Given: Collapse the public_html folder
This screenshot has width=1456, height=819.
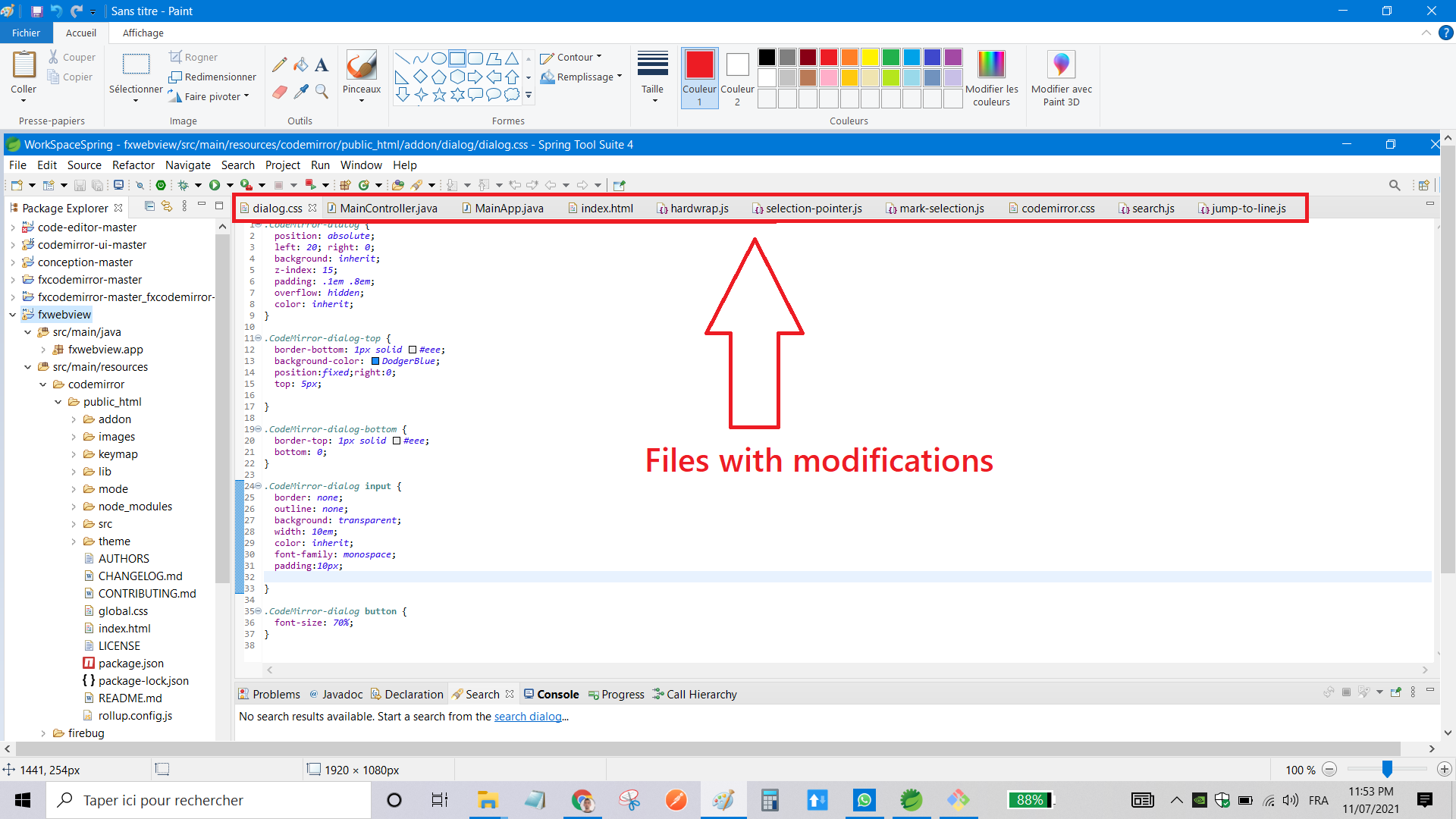Looking at the screenshot, I should click(58, 402).
